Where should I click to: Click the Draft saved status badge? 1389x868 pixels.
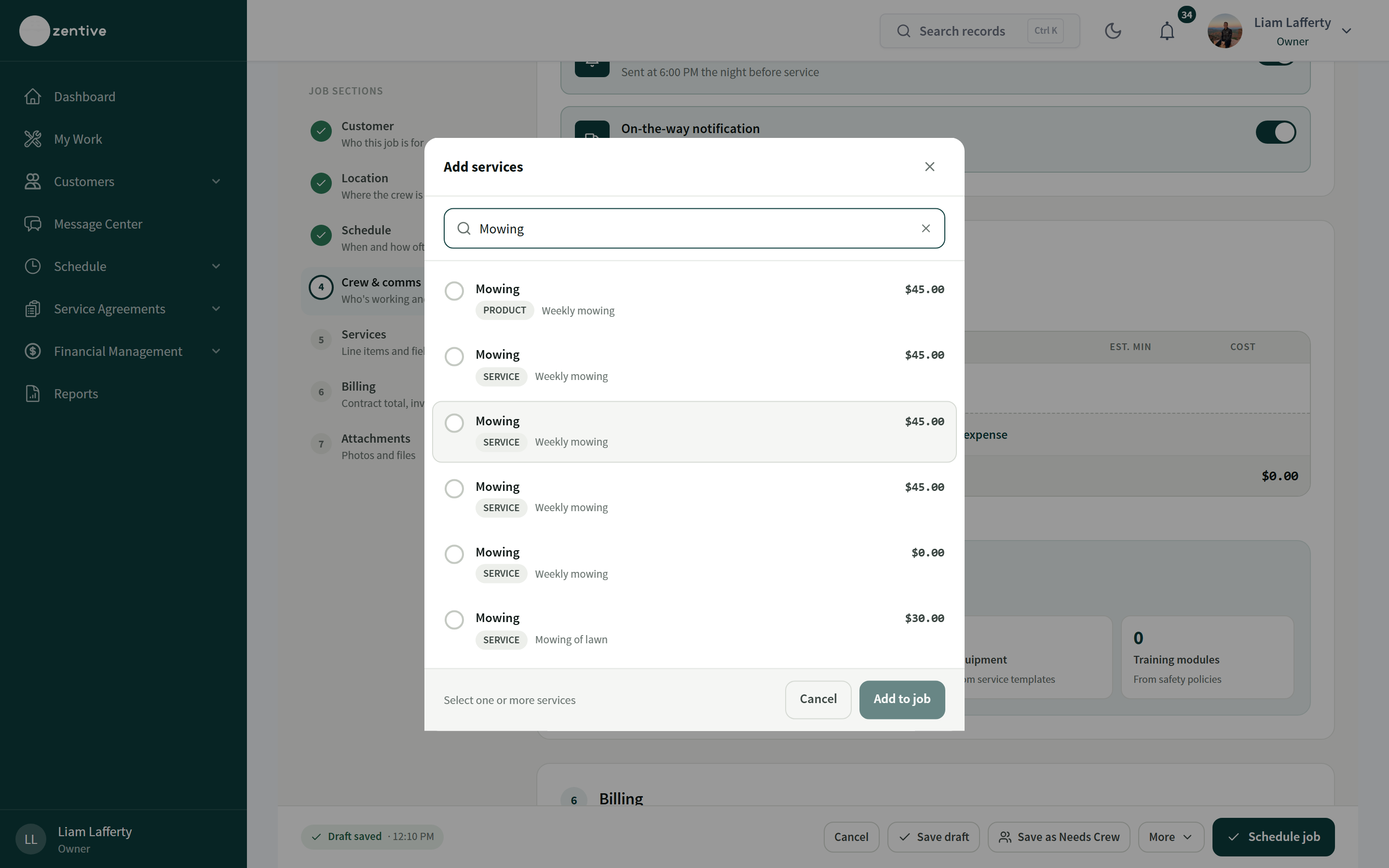pos(372,837)
